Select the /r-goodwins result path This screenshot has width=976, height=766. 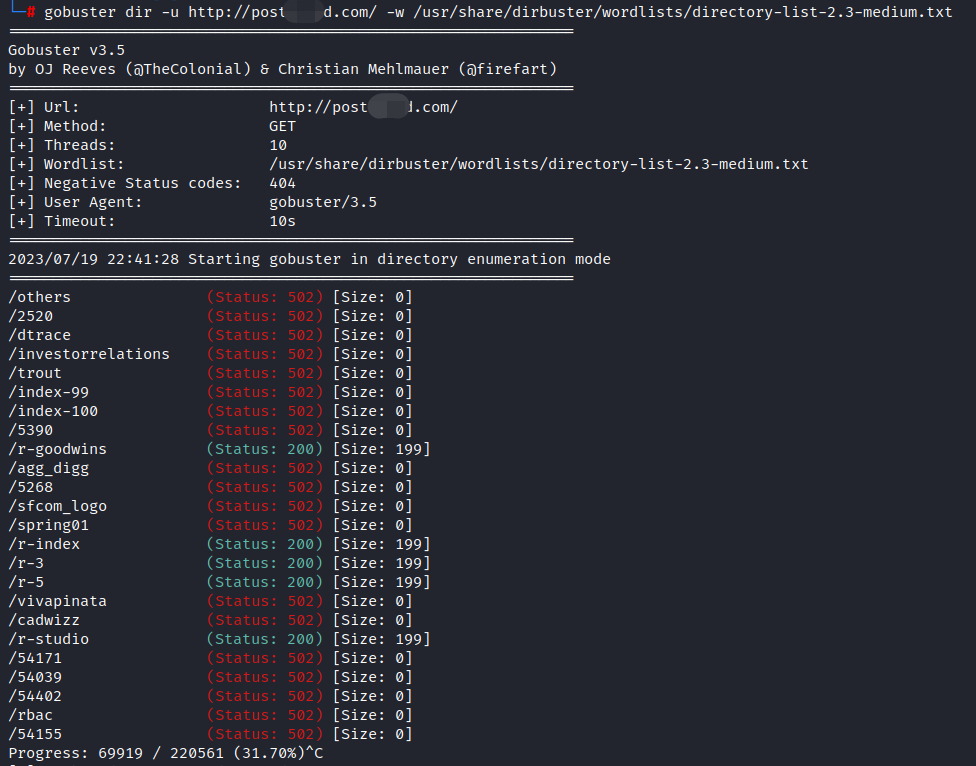(57, 449)
